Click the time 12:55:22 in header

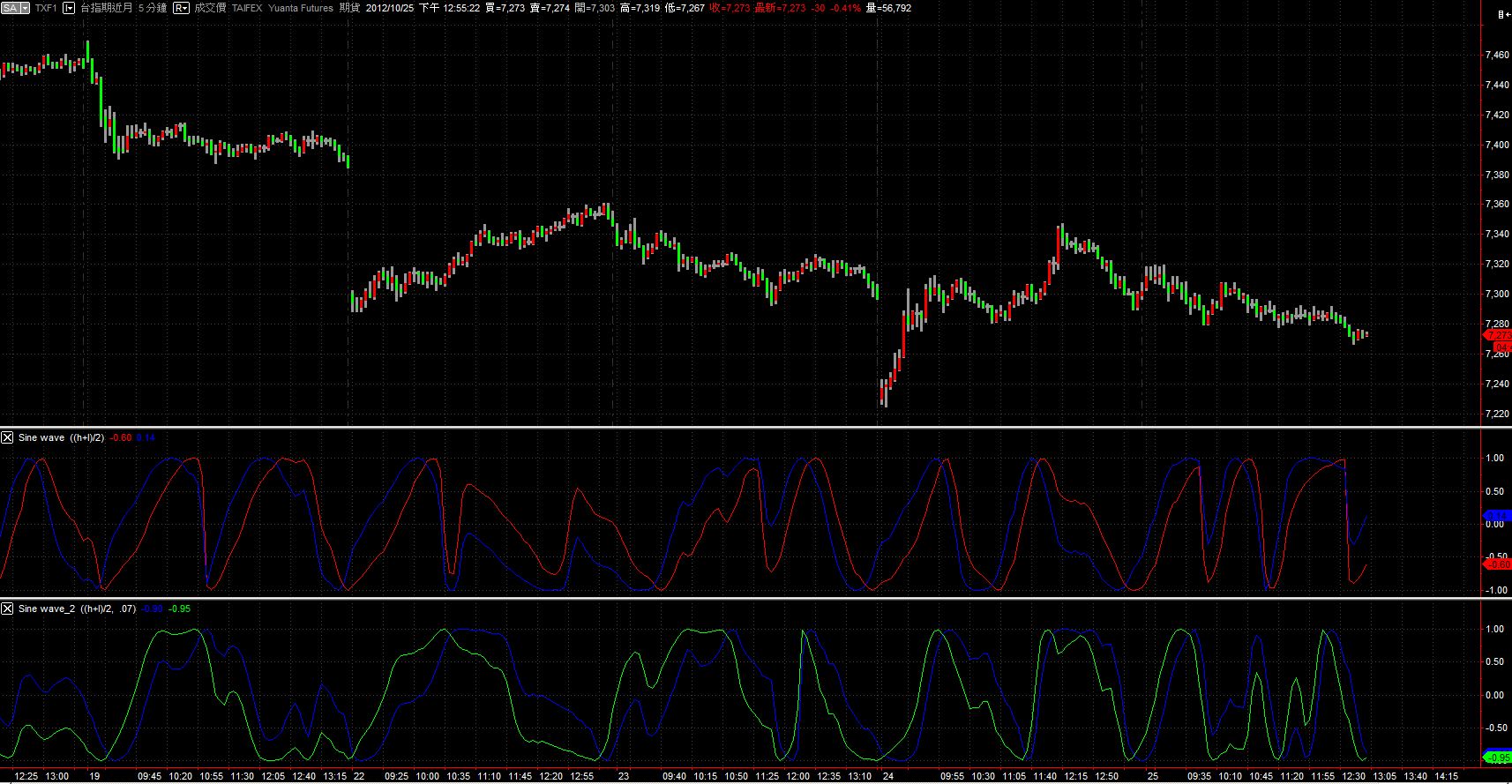461,8
